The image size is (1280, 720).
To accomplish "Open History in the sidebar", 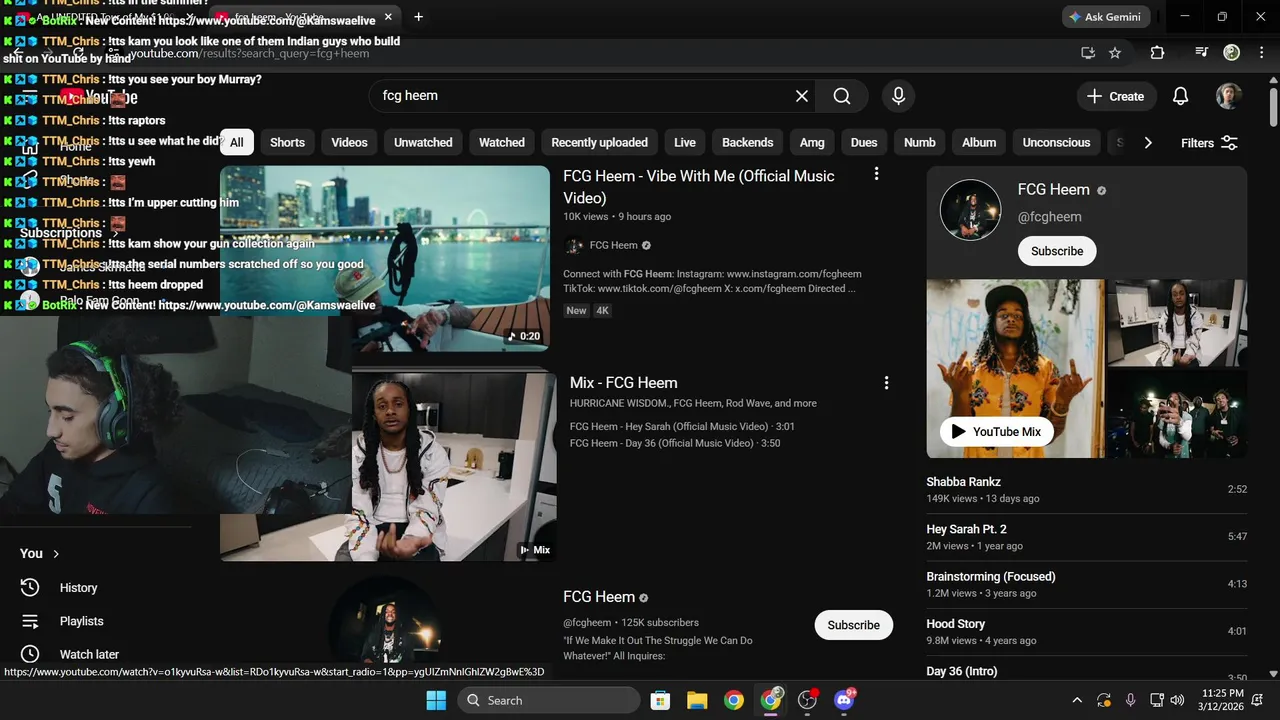I will (x=78, y=588).
